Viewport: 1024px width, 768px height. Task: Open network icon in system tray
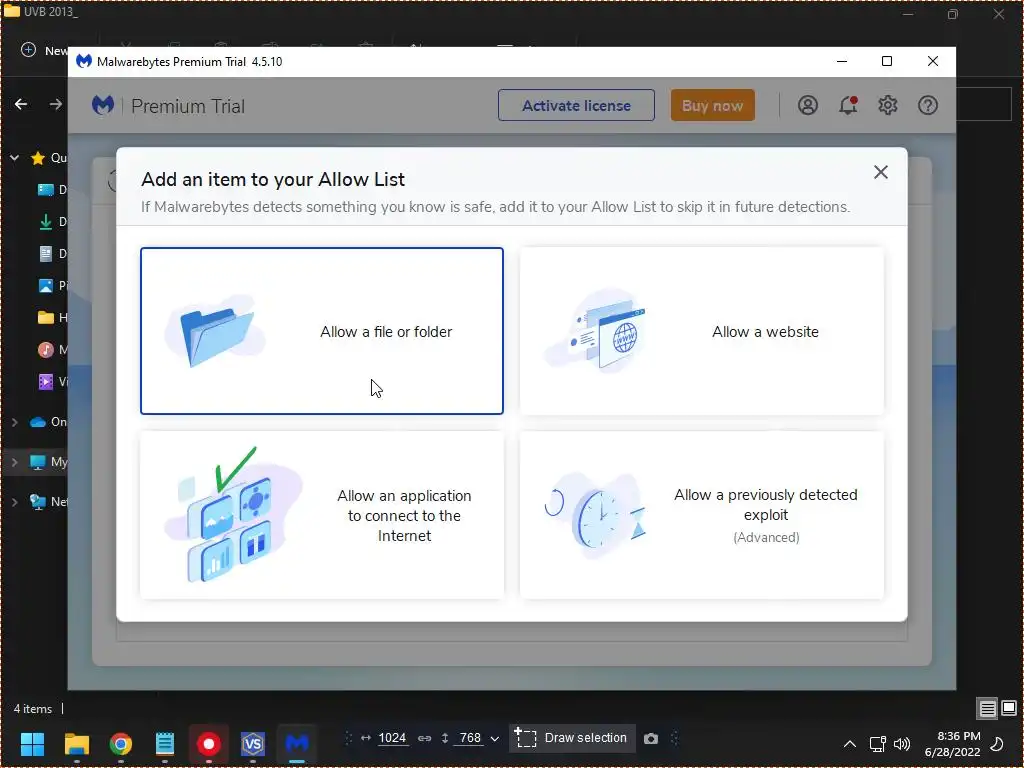click(x=877, y=743)
